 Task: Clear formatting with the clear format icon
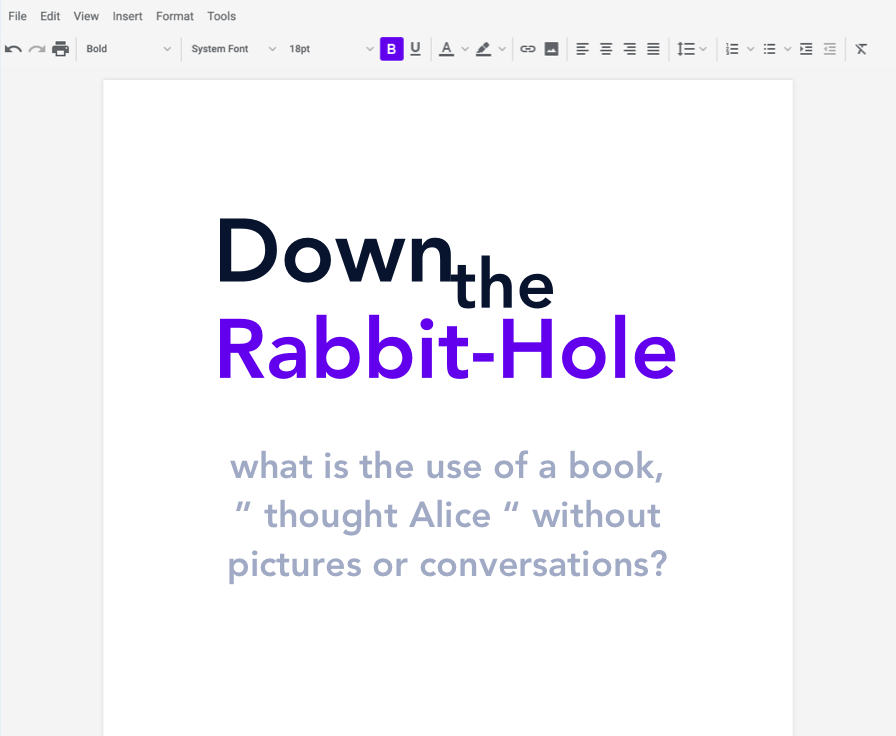[861, 48]
